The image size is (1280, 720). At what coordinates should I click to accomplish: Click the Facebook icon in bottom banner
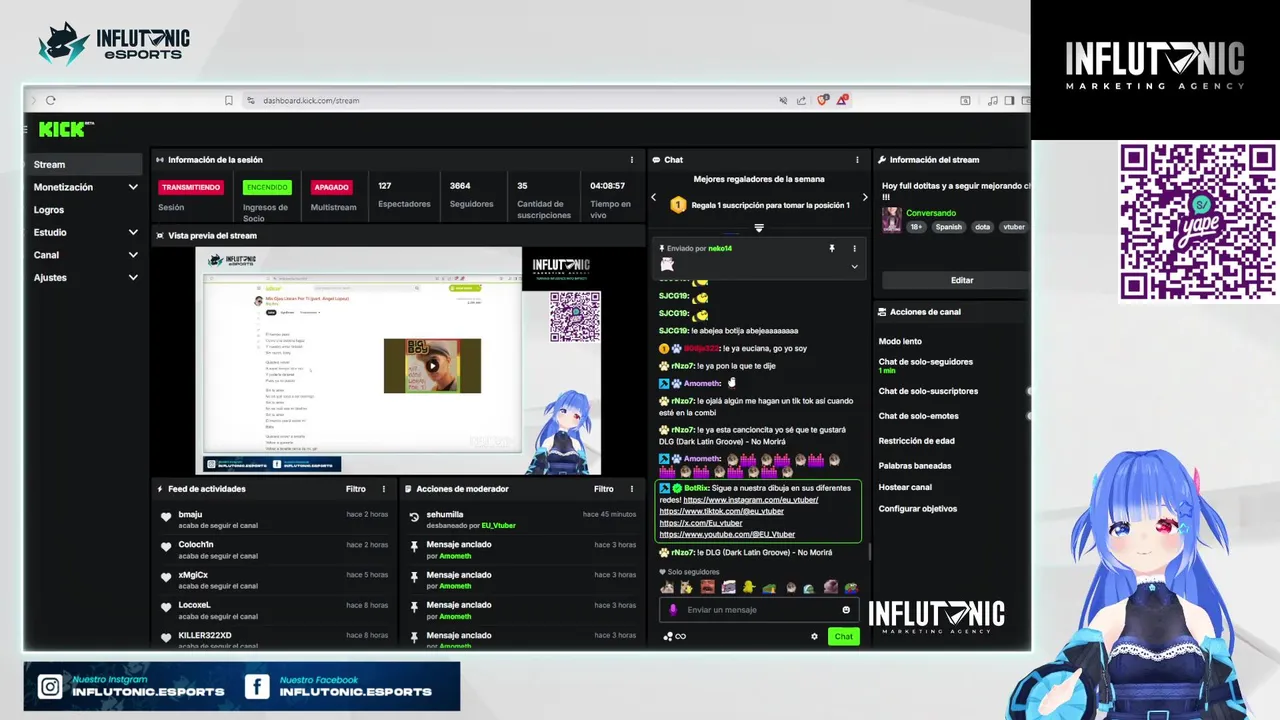pos(257,687)
